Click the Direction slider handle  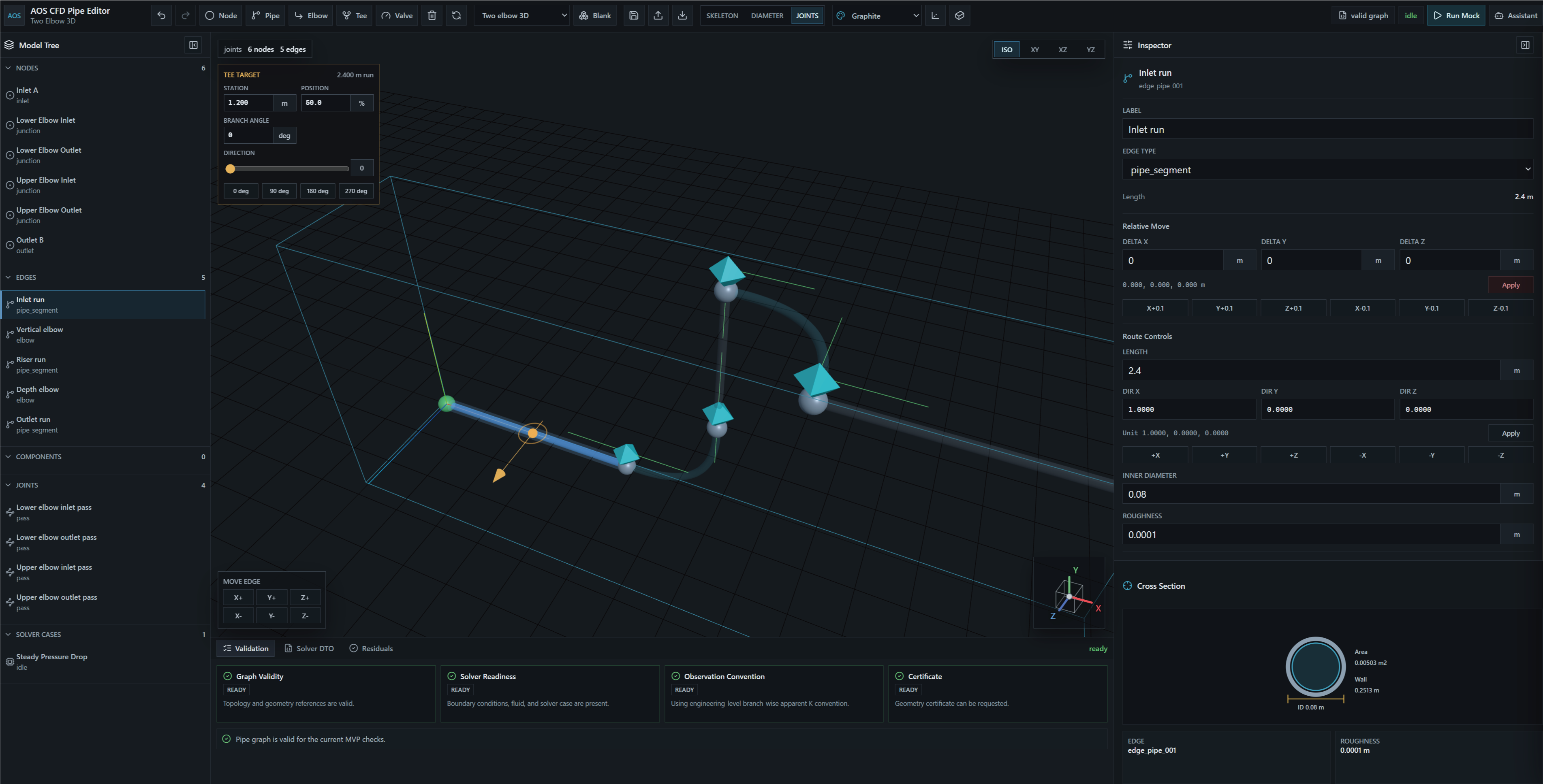(230, 169)
